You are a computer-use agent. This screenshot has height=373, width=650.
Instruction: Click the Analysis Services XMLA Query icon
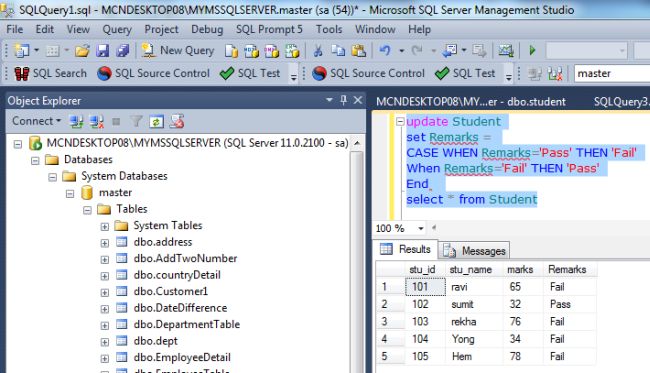click(x=292, y=51)
